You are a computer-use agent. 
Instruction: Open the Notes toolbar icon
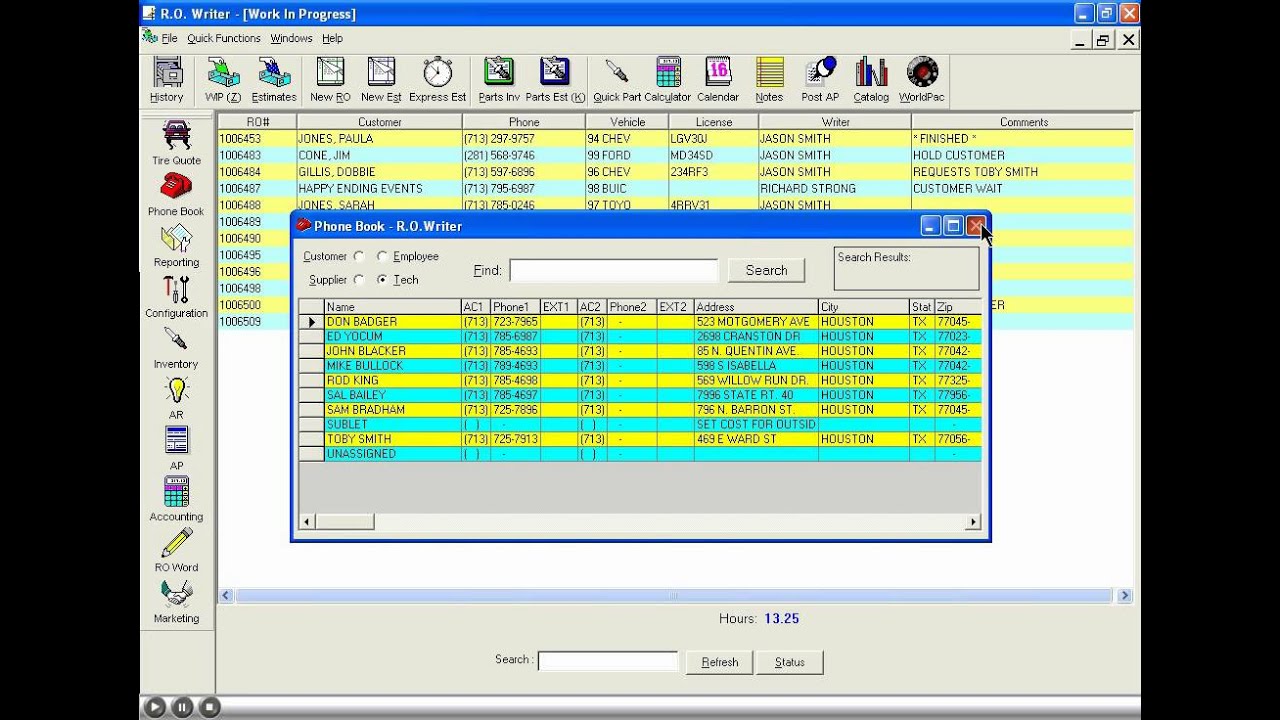(769, 80)
